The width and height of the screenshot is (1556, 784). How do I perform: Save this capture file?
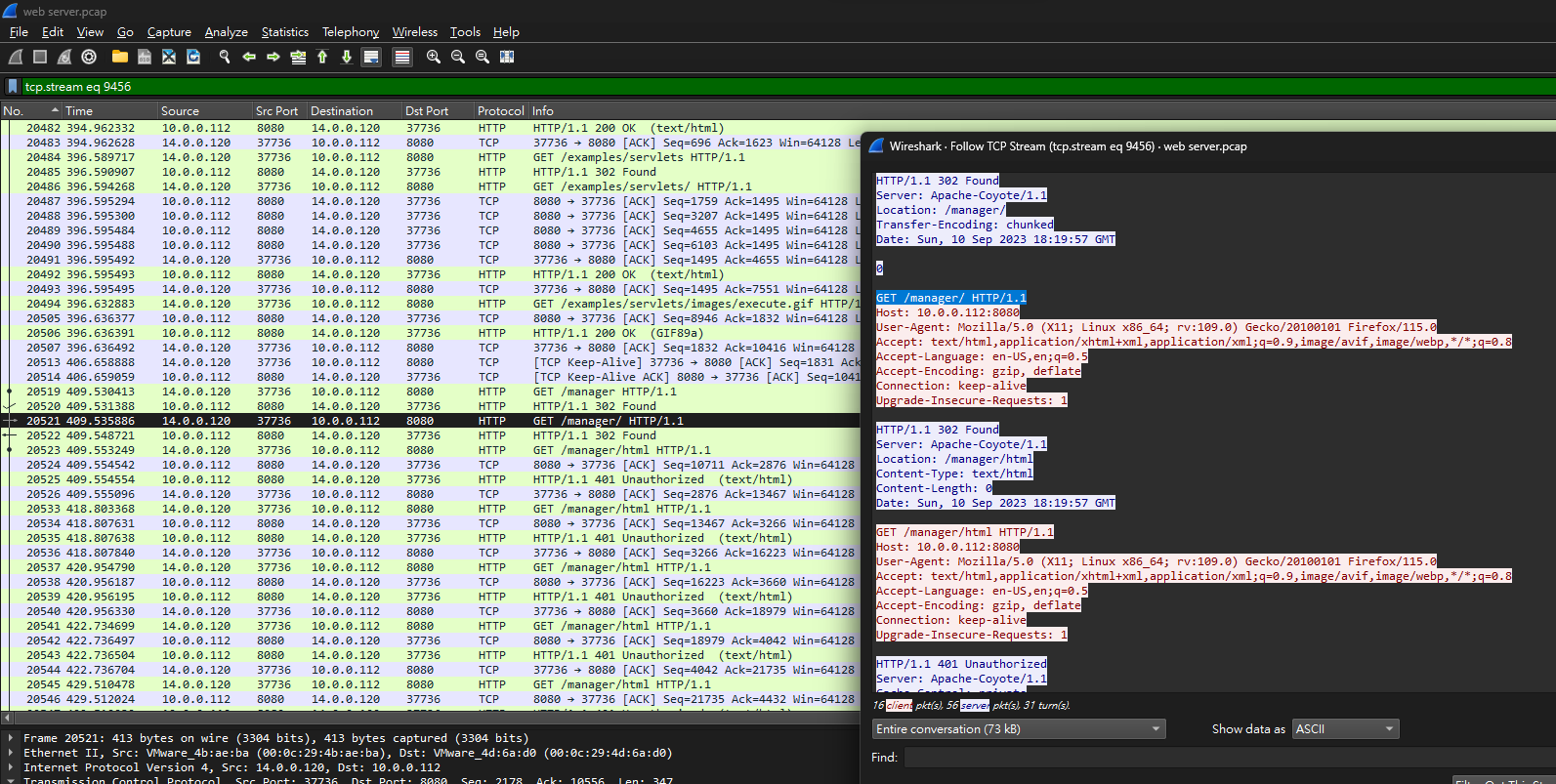(145, 57)
